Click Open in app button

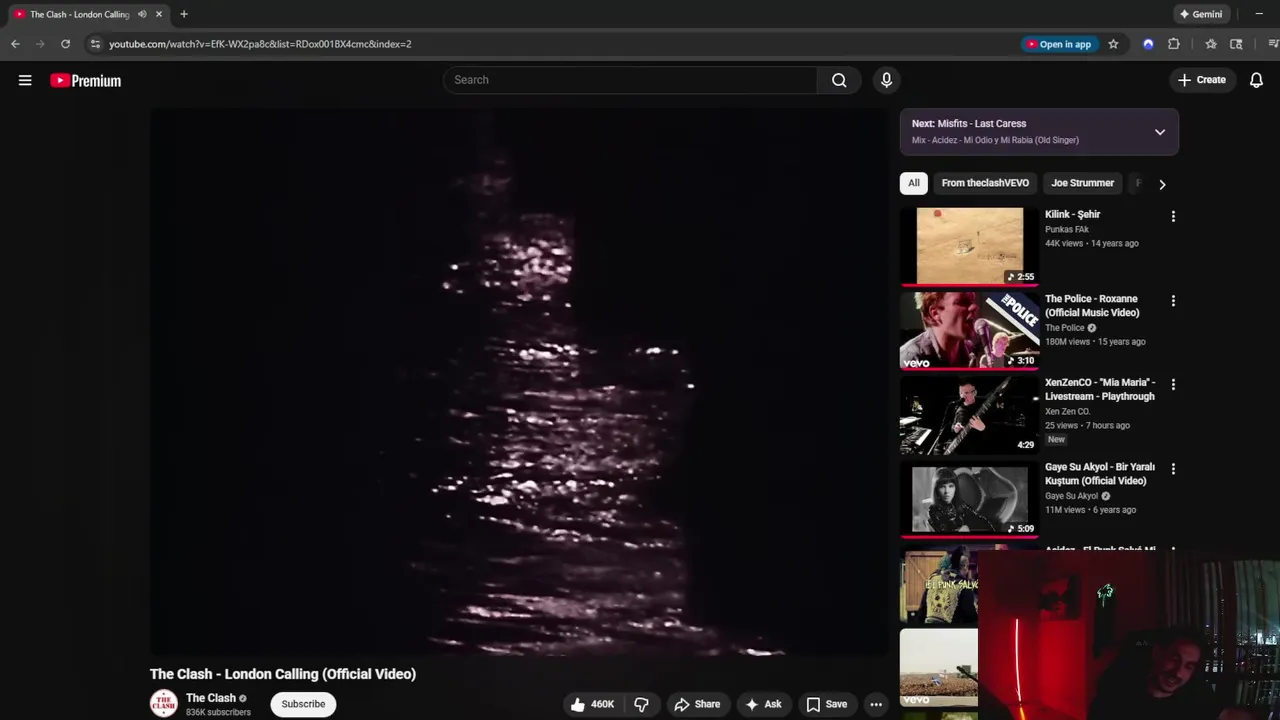coord(1058,44)
